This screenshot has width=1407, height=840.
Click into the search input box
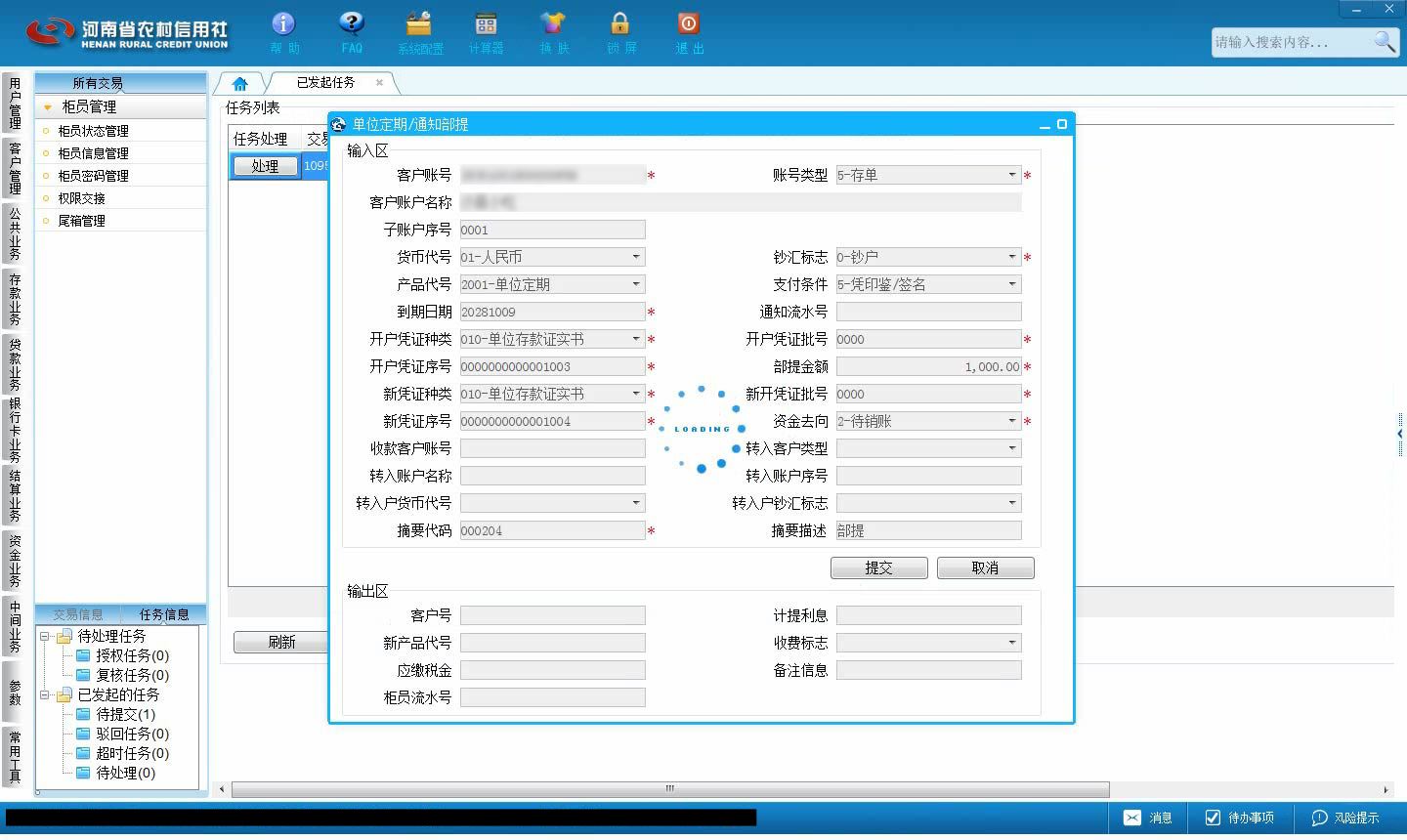pos(1292,42)
